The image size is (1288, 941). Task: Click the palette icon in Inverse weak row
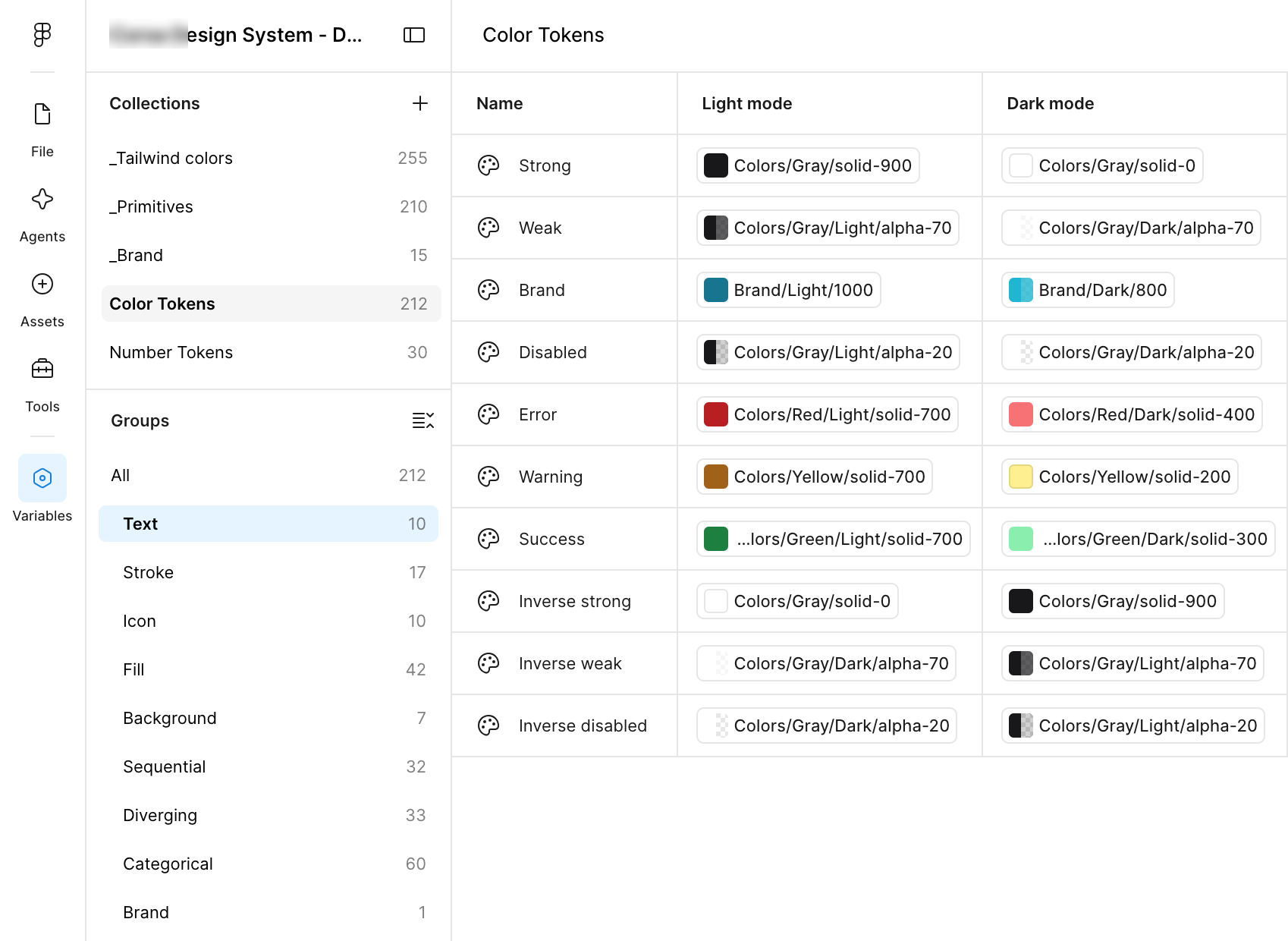pyautogui.click(x=488, y=663)
